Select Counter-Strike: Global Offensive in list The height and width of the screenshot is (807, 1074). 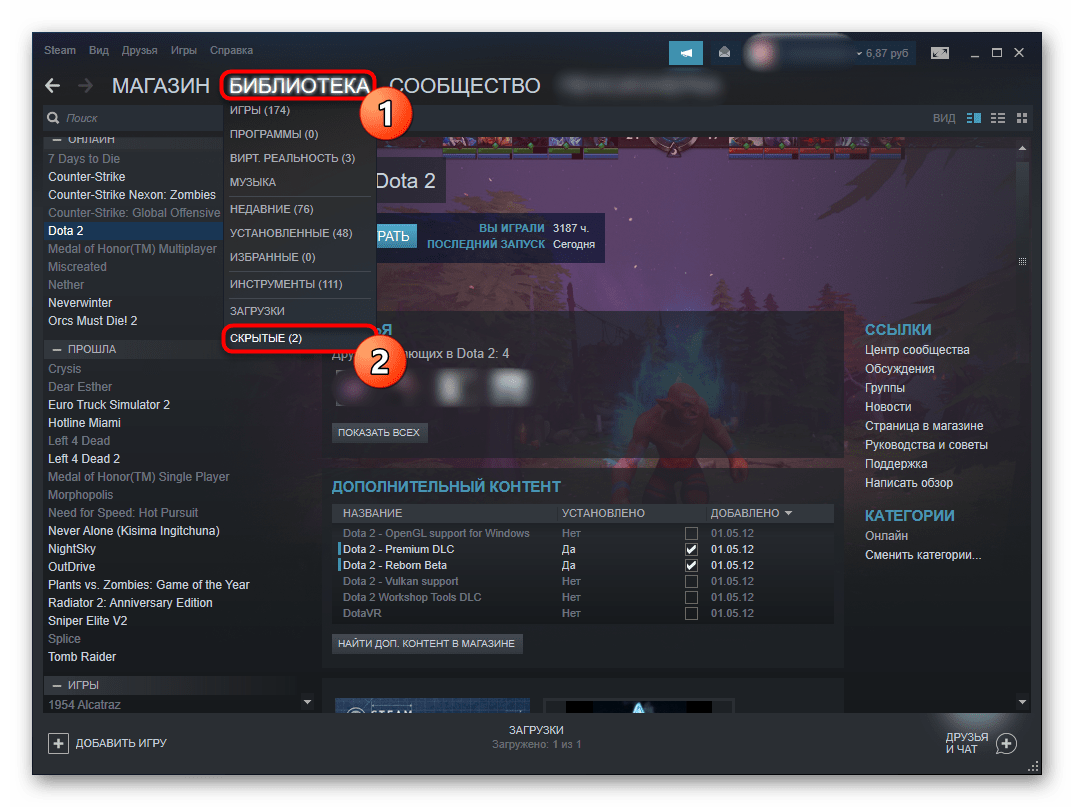click(x=134, y=213)
